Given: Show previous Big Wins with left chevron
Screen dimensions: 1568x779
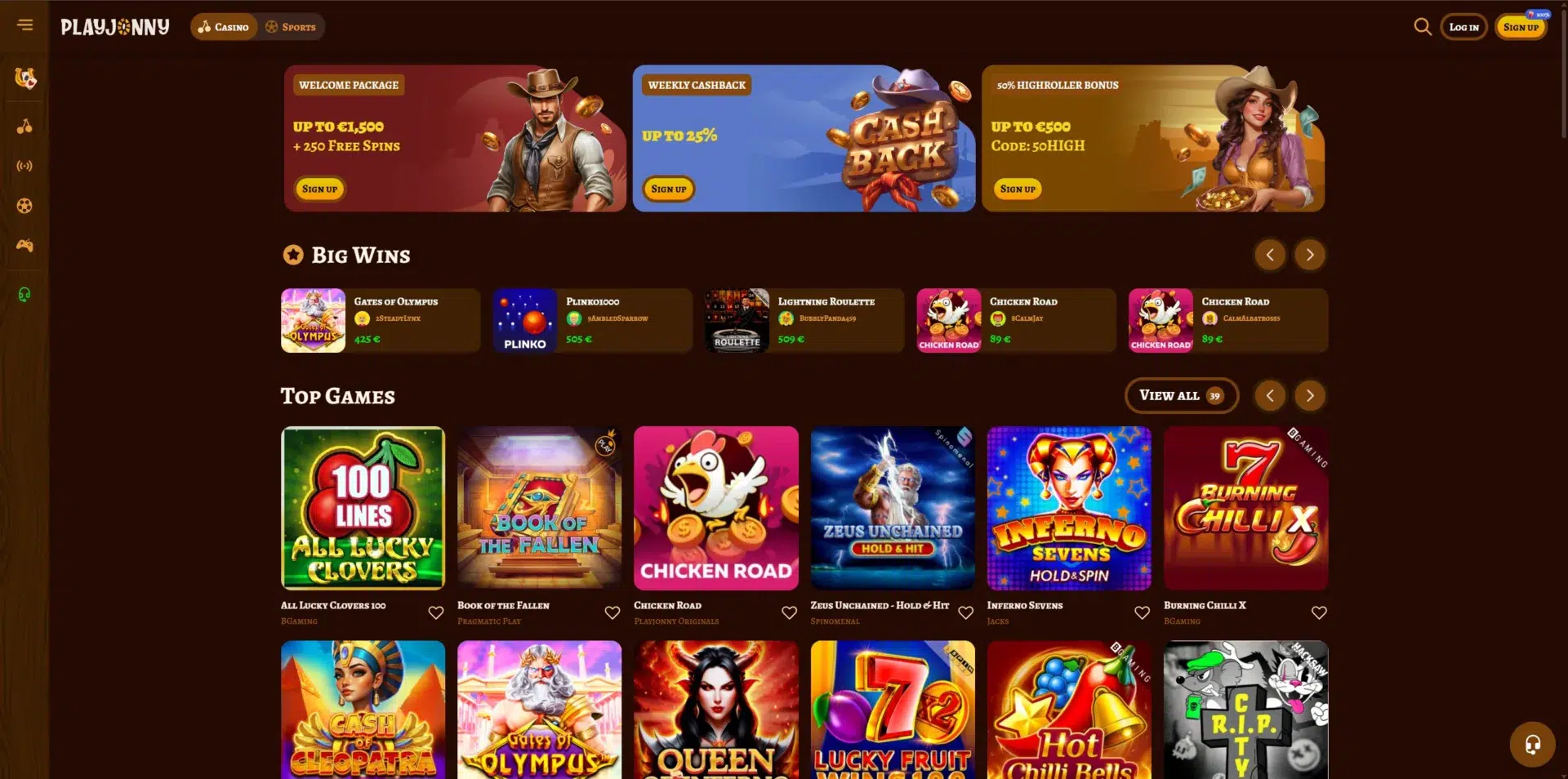Looking at the screenshot, I should click(x=1270, y=255).
